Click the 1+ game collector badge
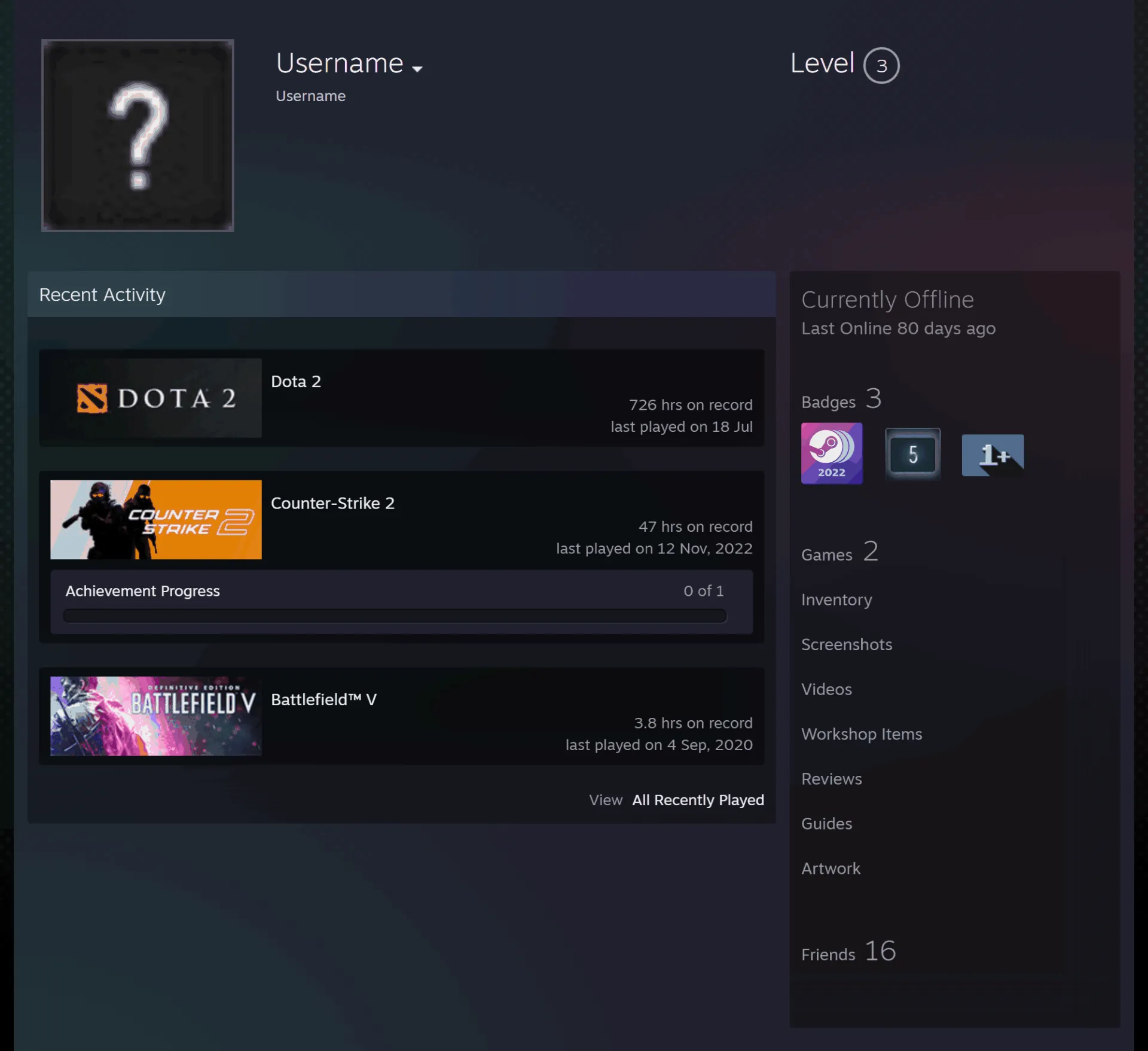Screen dimensions: 1148x1051 coord(993,455)
